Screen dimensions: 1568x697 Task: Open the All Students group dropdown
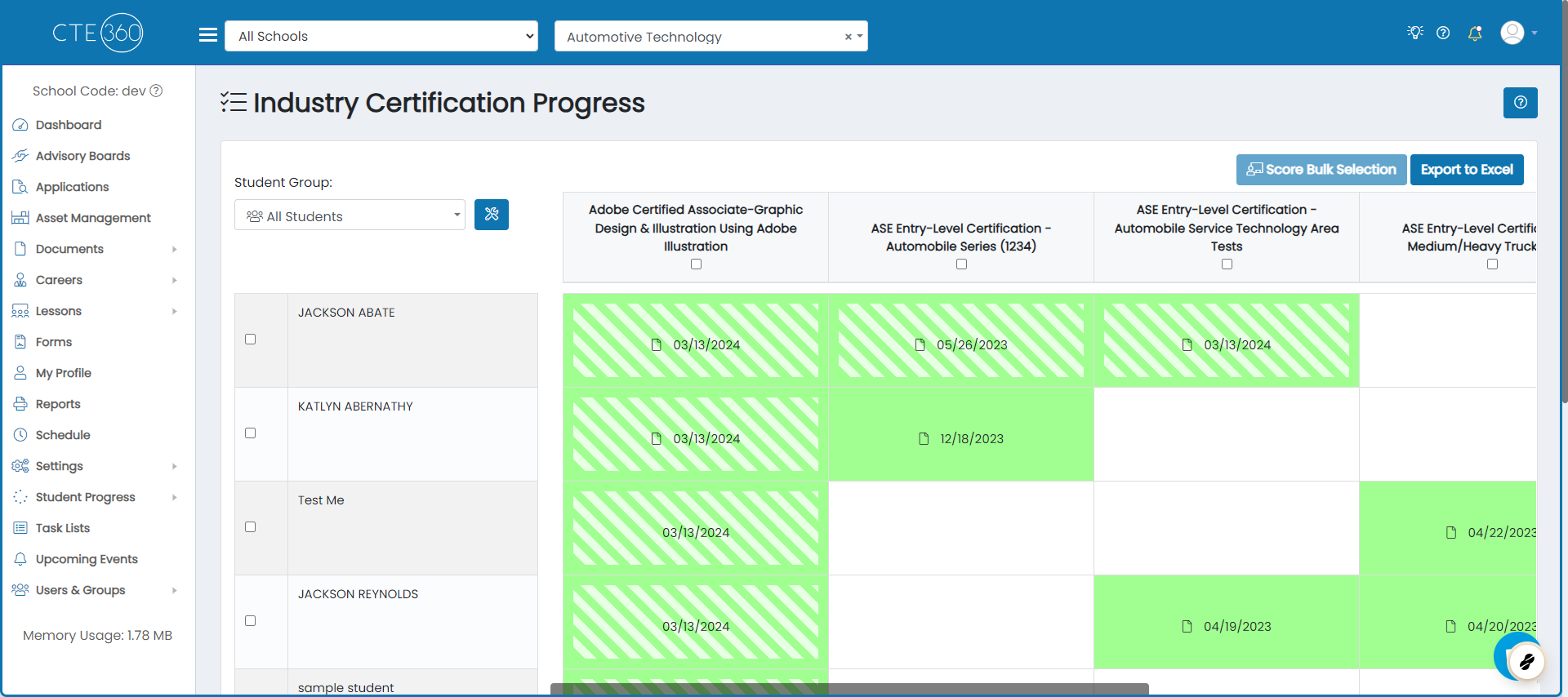[350, 215]
